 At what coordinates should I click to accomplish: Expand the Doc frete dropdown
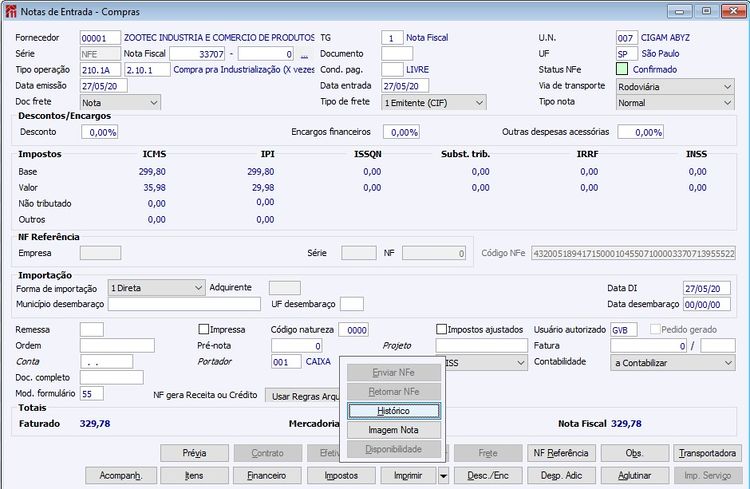click(120, 103)
